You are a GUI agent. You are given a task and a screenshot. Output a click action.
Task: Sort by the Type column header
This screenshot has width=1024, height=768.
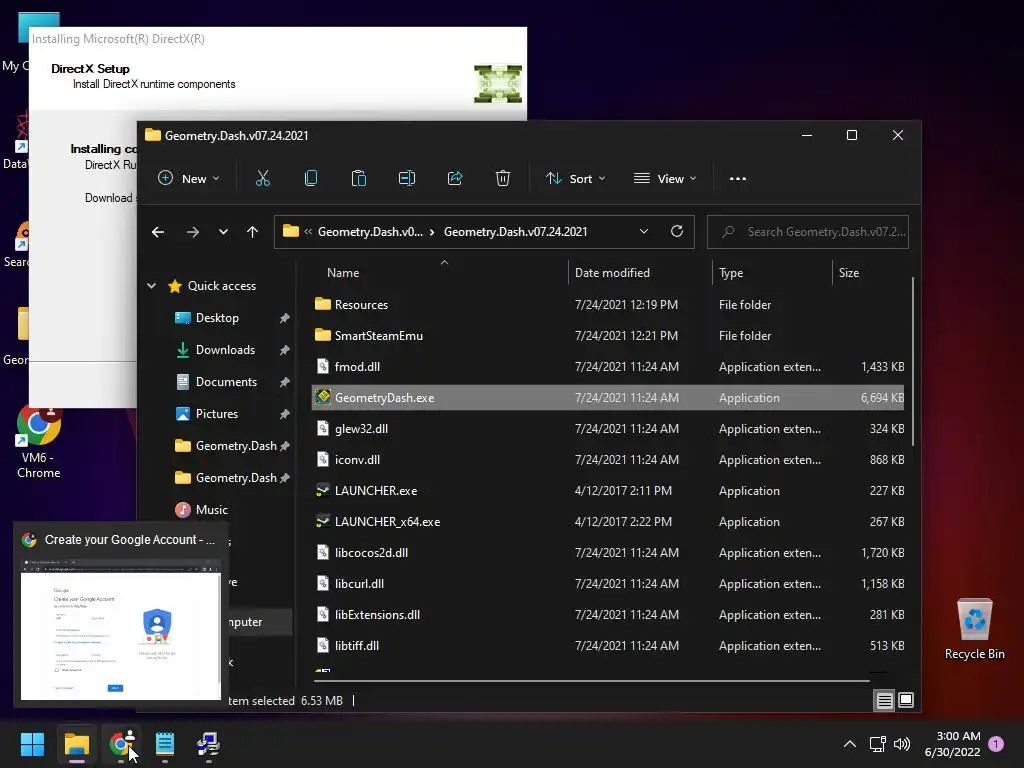(731, 273)
